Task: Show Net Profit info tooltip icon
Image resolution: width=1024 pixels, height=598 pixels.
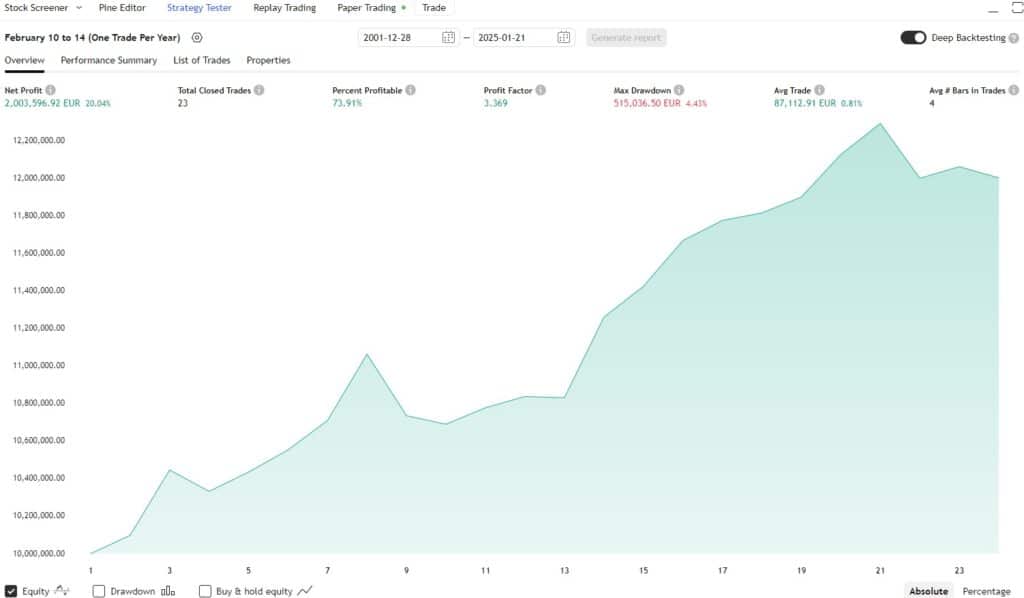Action: [51, 90]
